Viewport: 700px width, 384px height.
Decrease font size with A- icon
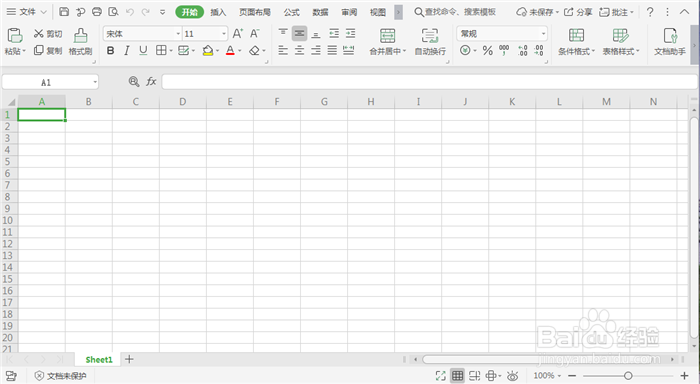coord(254,33)
